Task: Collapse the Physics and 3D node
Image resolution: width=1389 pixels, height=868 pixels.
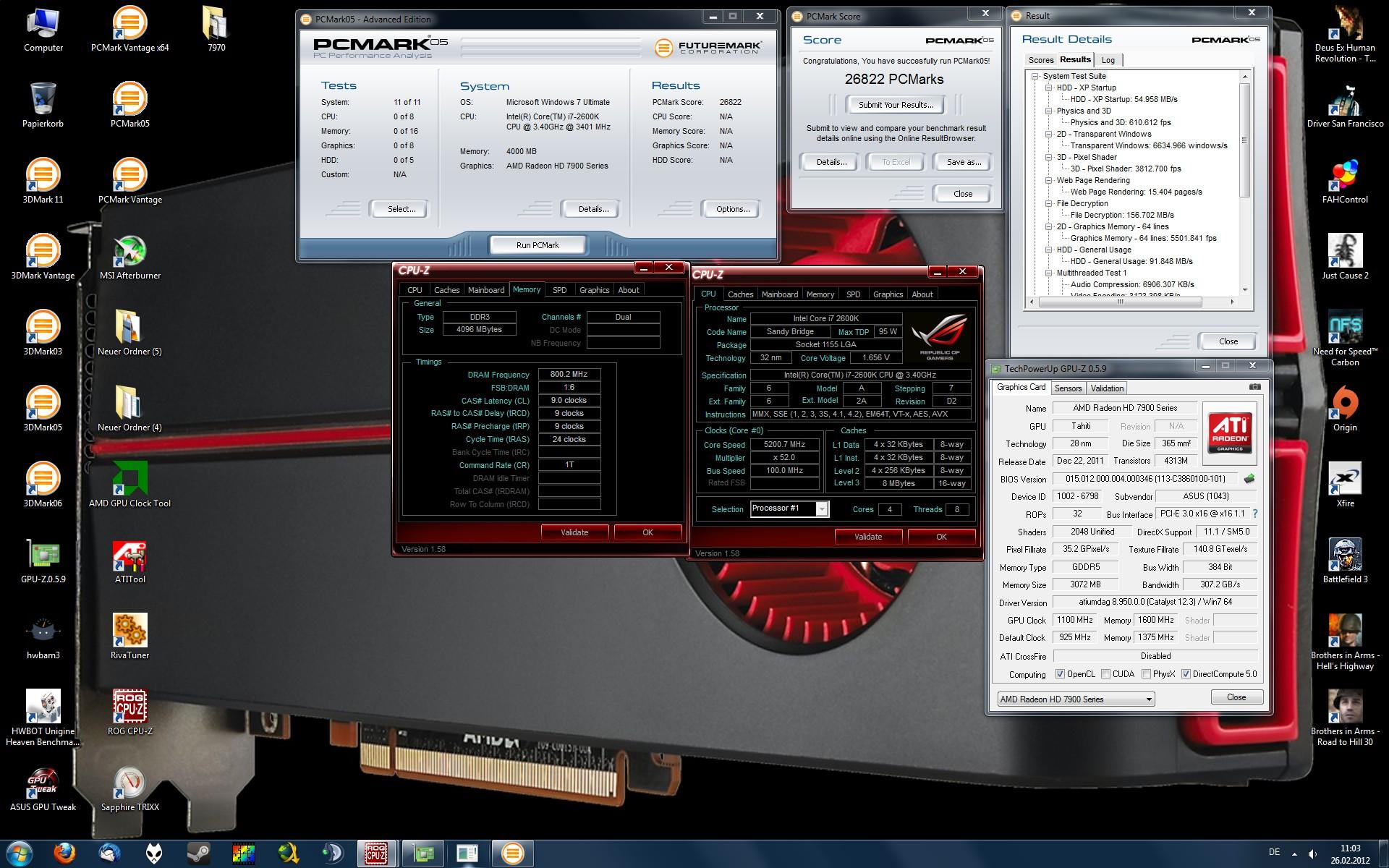Action: point(1049,111)
